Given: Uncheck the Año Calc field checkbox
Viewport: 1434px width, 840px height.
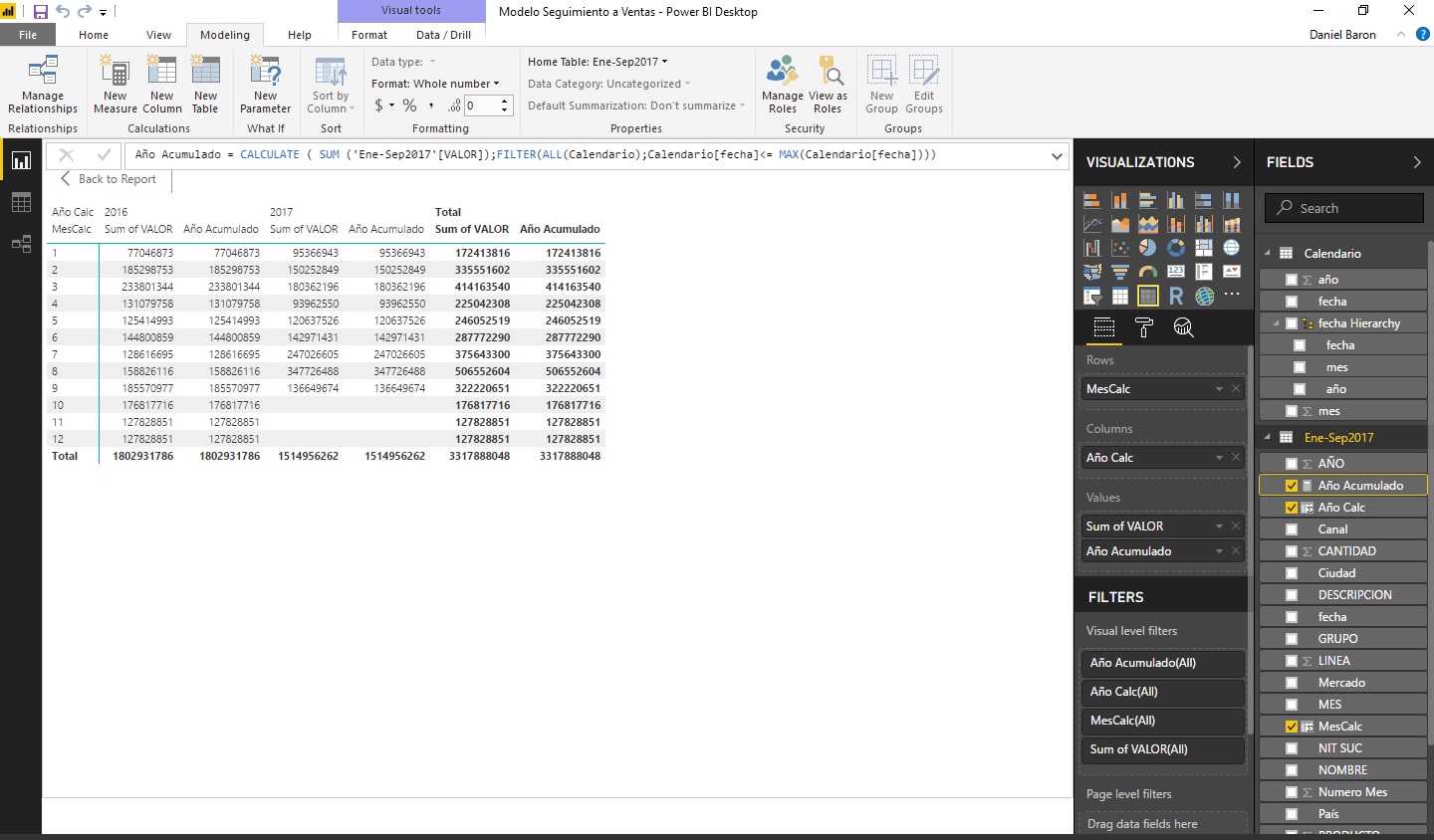Looking at the screenshot, I should (1292, 508).
